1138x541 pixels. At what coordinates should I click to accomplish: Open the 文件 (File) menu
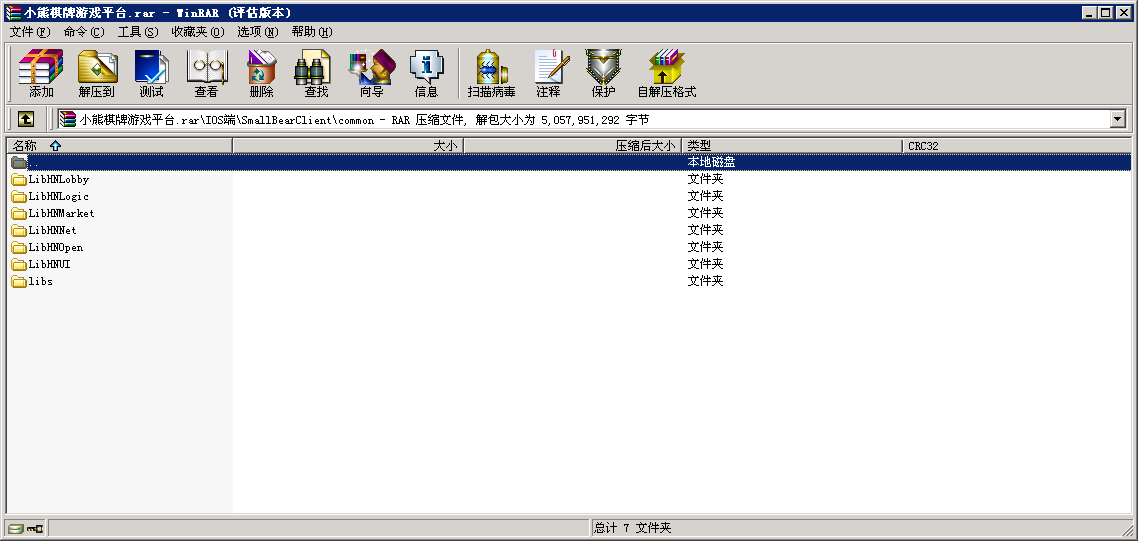click(29, 32)
